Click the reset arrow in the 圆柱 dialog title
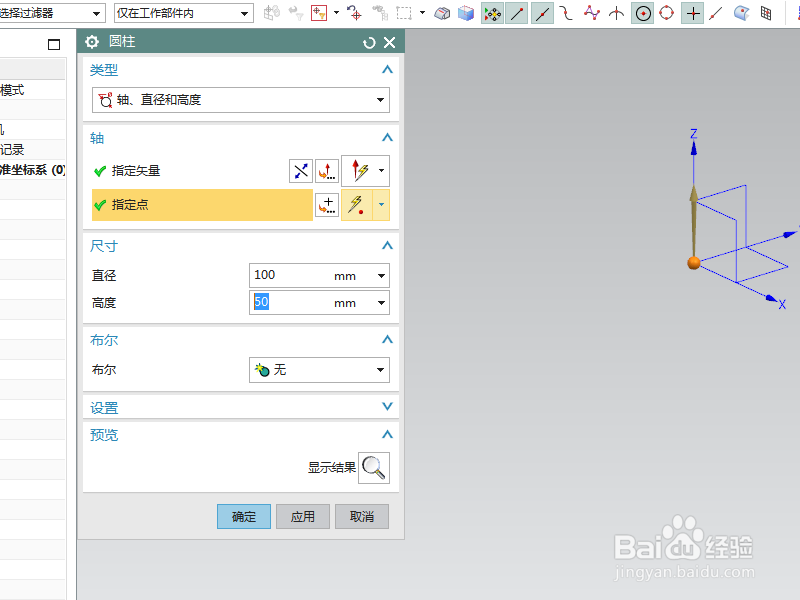 pyautogui.click(x=368, y=41)
